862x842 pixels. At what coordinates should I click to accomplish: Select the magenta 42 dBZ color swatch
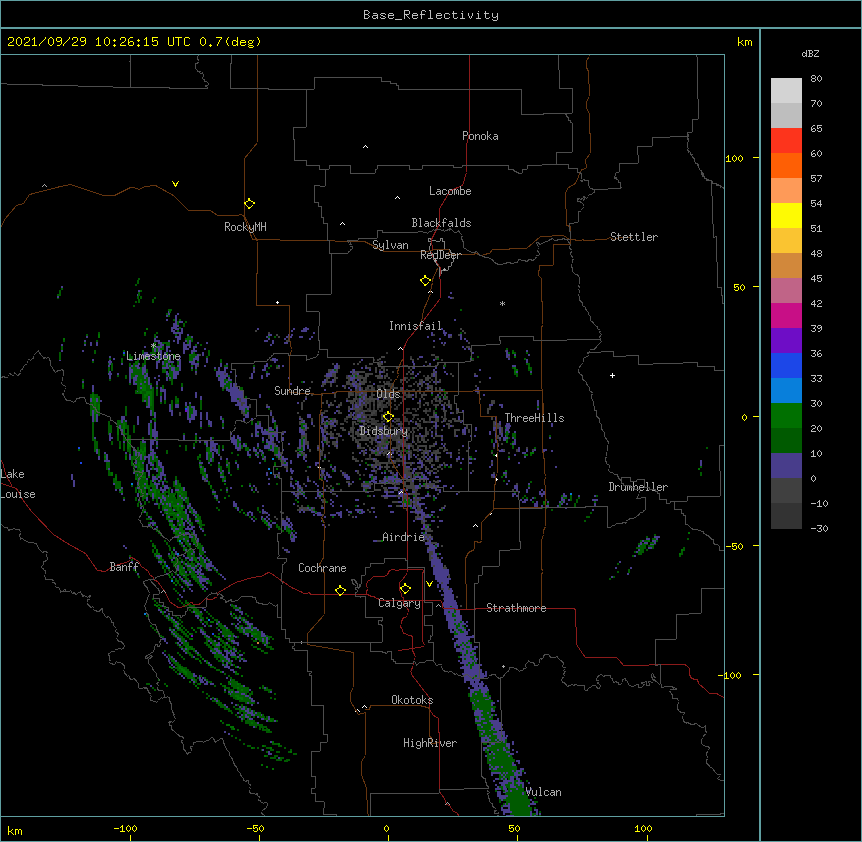point(786,315)
